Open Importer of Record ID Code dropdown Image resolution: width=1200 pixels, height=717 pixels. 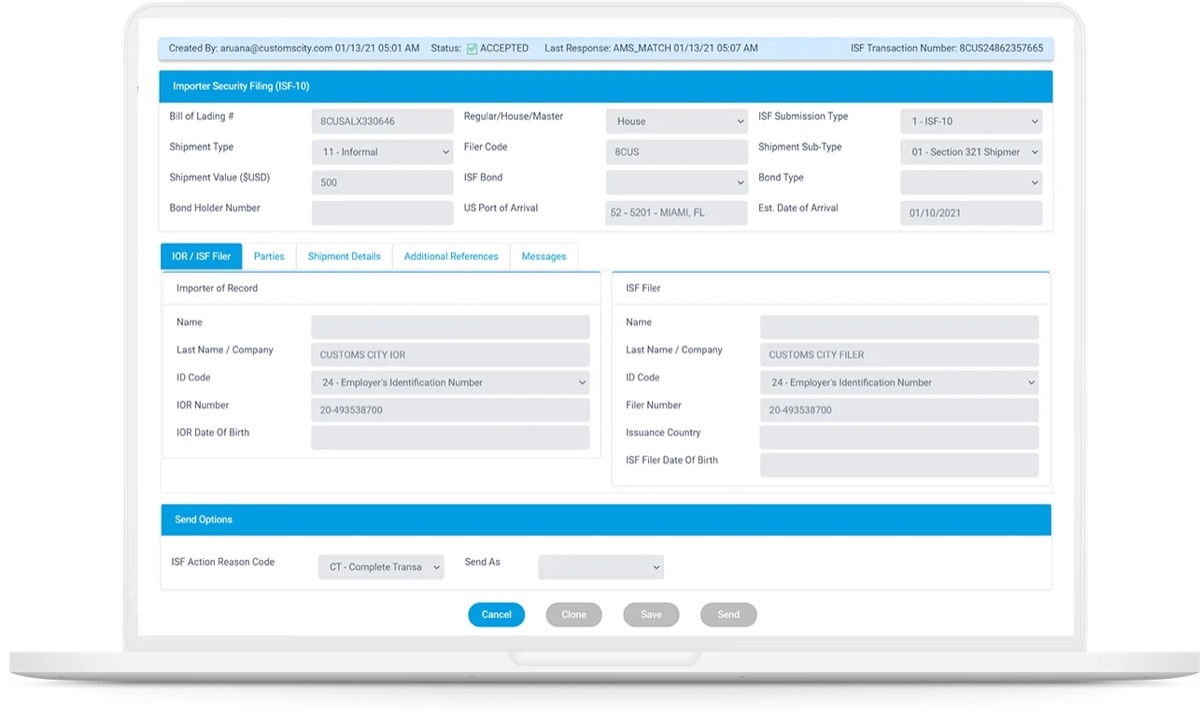pyautogui.click(x=450, y=382)
